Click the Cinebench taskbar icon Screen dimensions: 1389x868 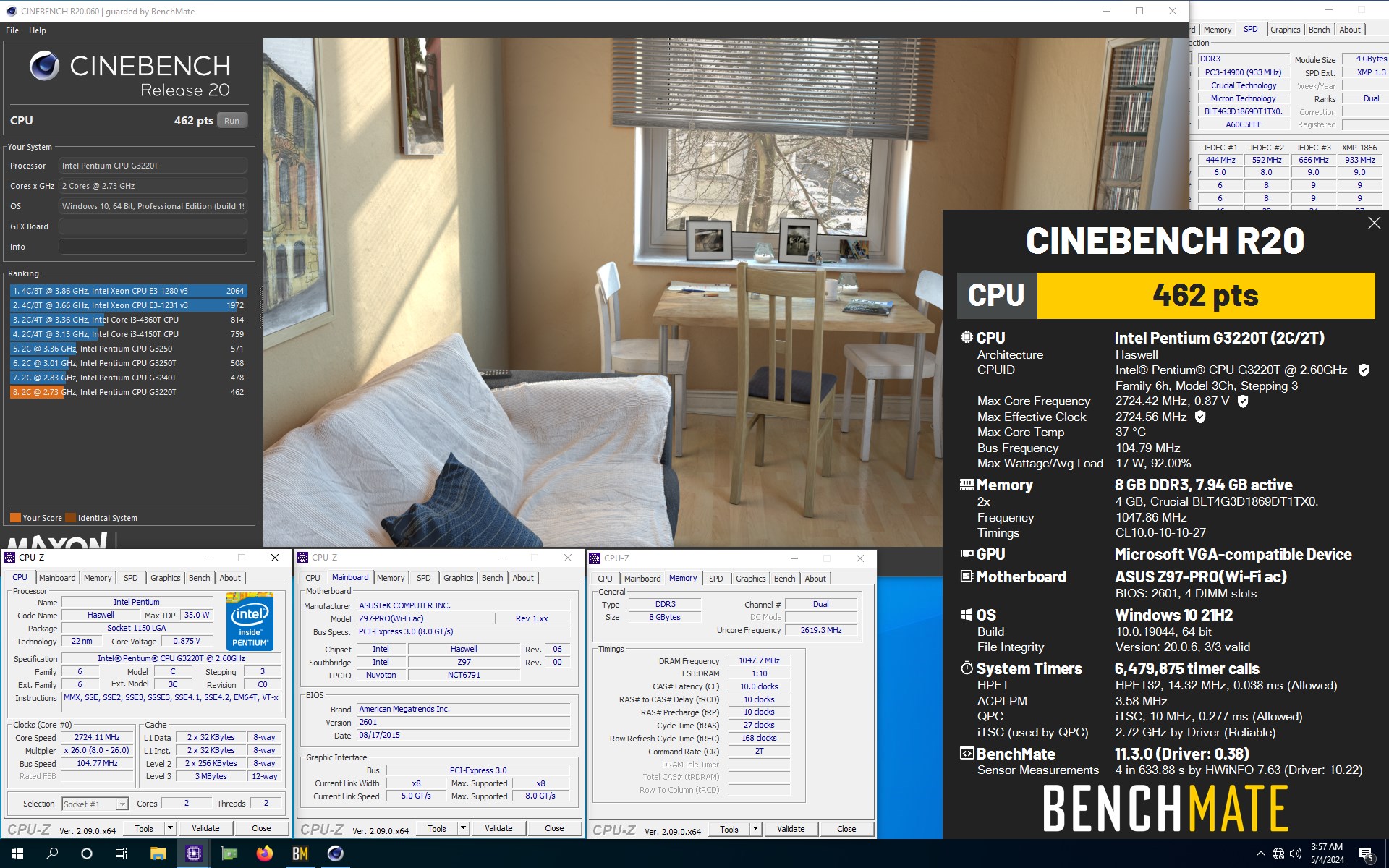(335, 854)
